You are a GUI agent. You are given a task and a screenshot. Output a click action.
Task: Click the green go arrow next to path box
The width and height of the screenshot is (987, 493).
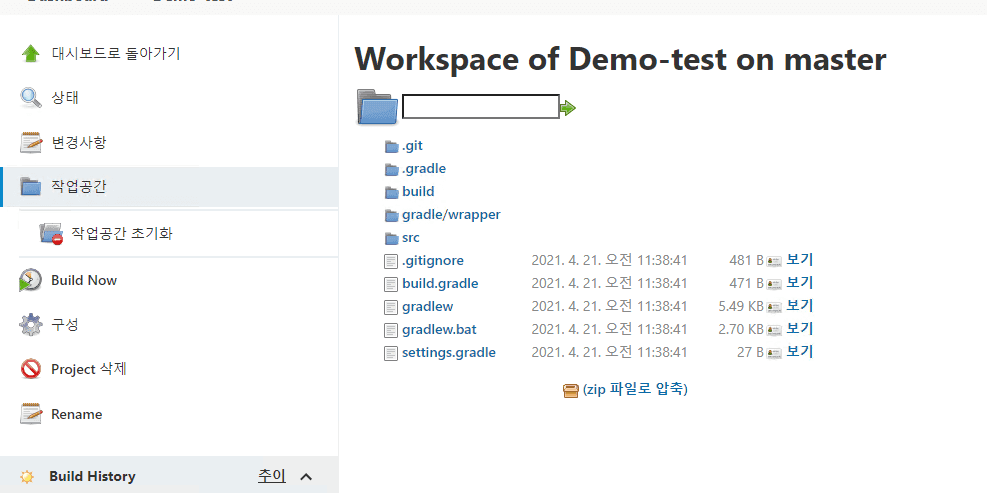click(x=568, y=108)
